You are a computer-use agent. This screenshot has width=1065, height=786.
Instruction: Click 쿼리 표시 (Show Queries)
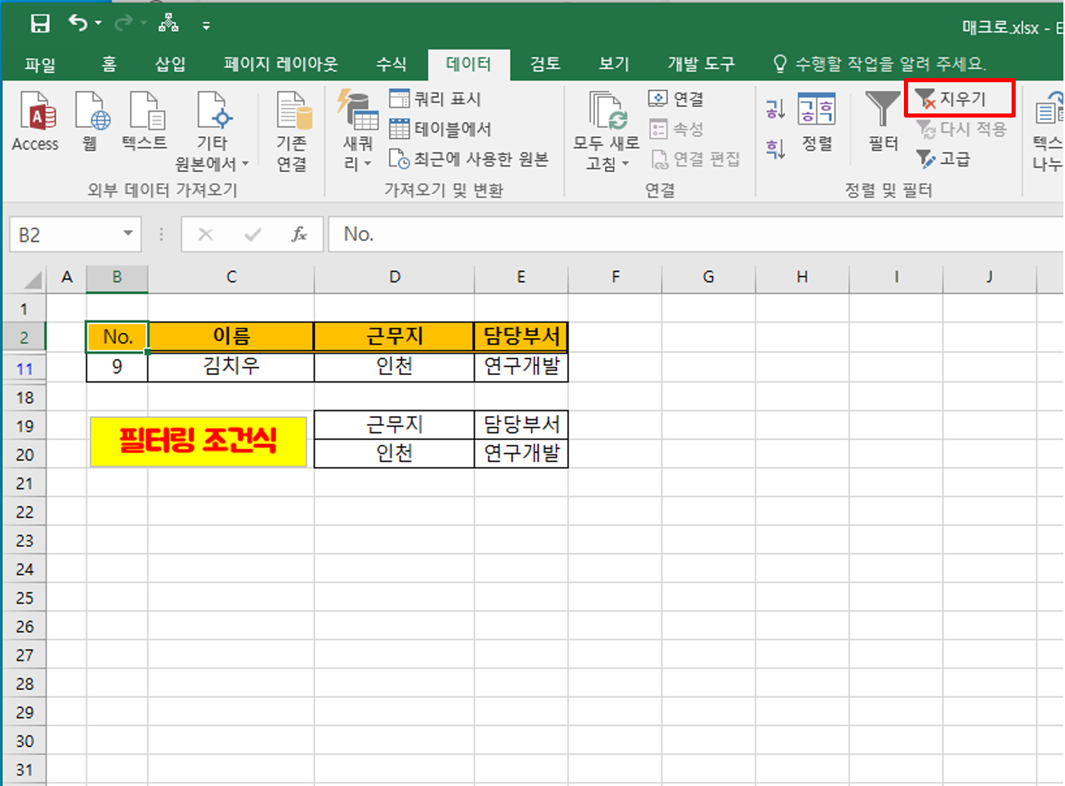coord(435,99)
